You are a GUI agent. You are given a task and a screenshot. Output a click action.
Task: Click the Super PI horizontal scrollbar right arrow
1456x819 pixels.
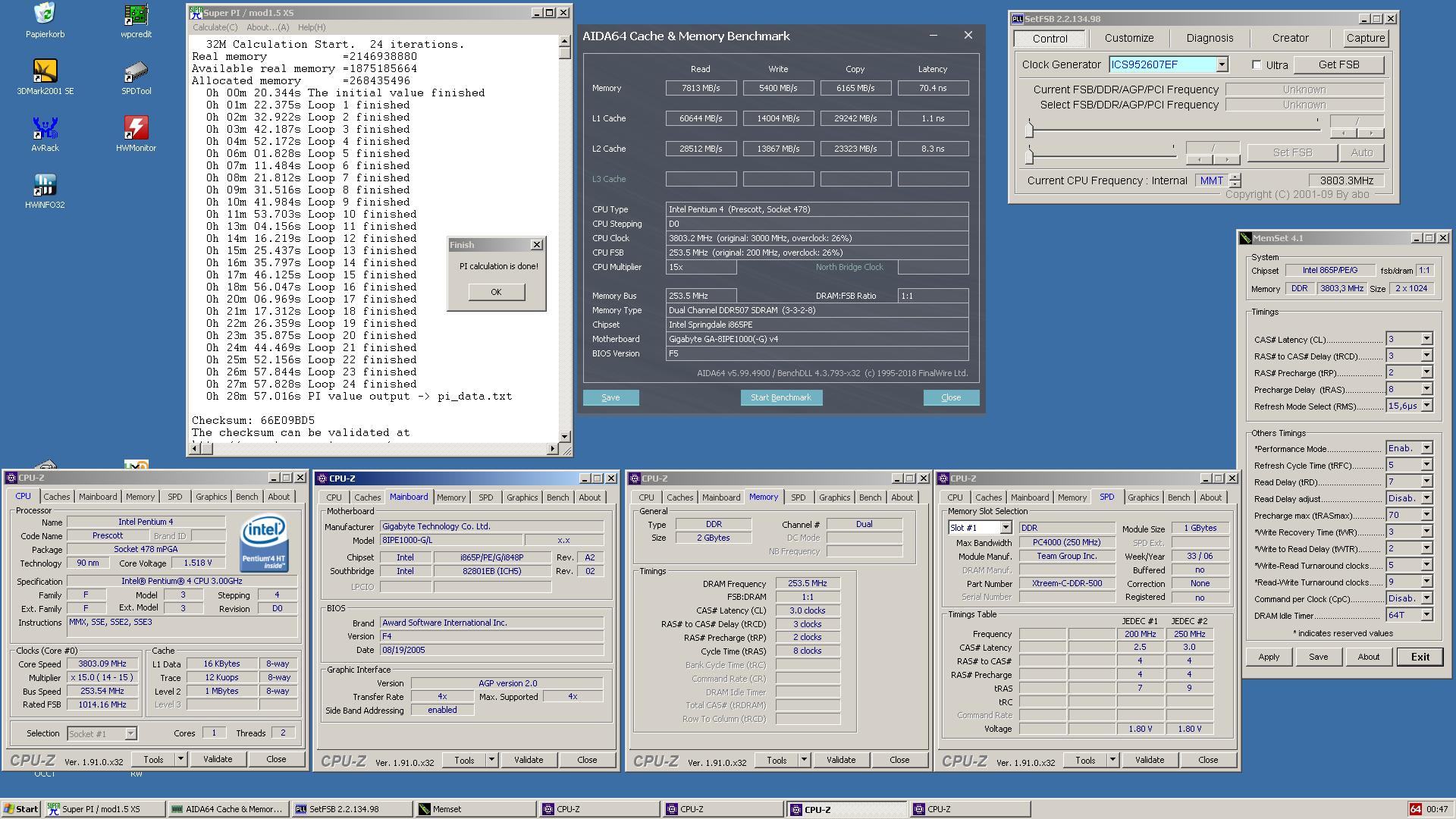552,449
